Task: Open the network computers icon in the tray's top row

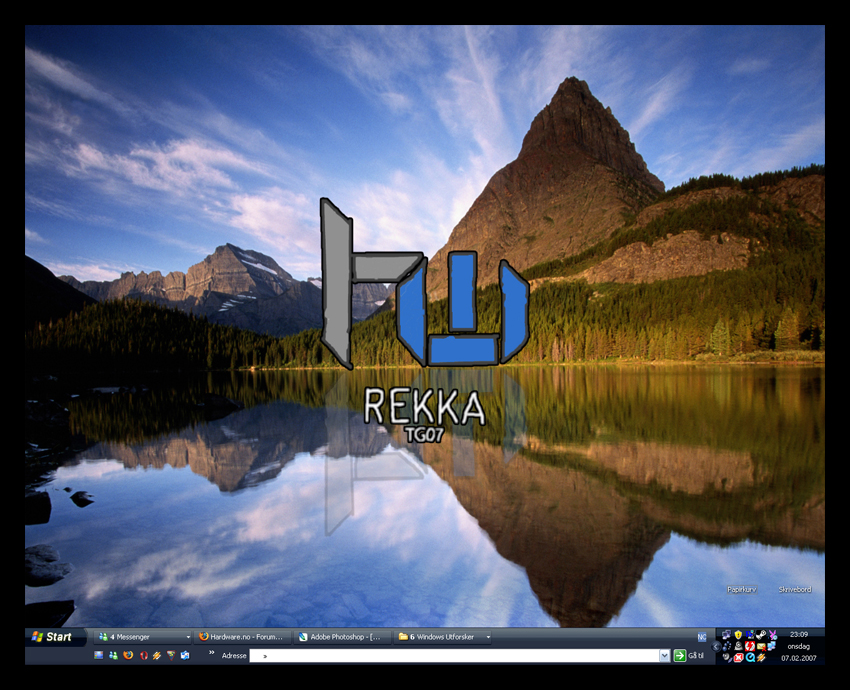Action: [x=726, y=635]
